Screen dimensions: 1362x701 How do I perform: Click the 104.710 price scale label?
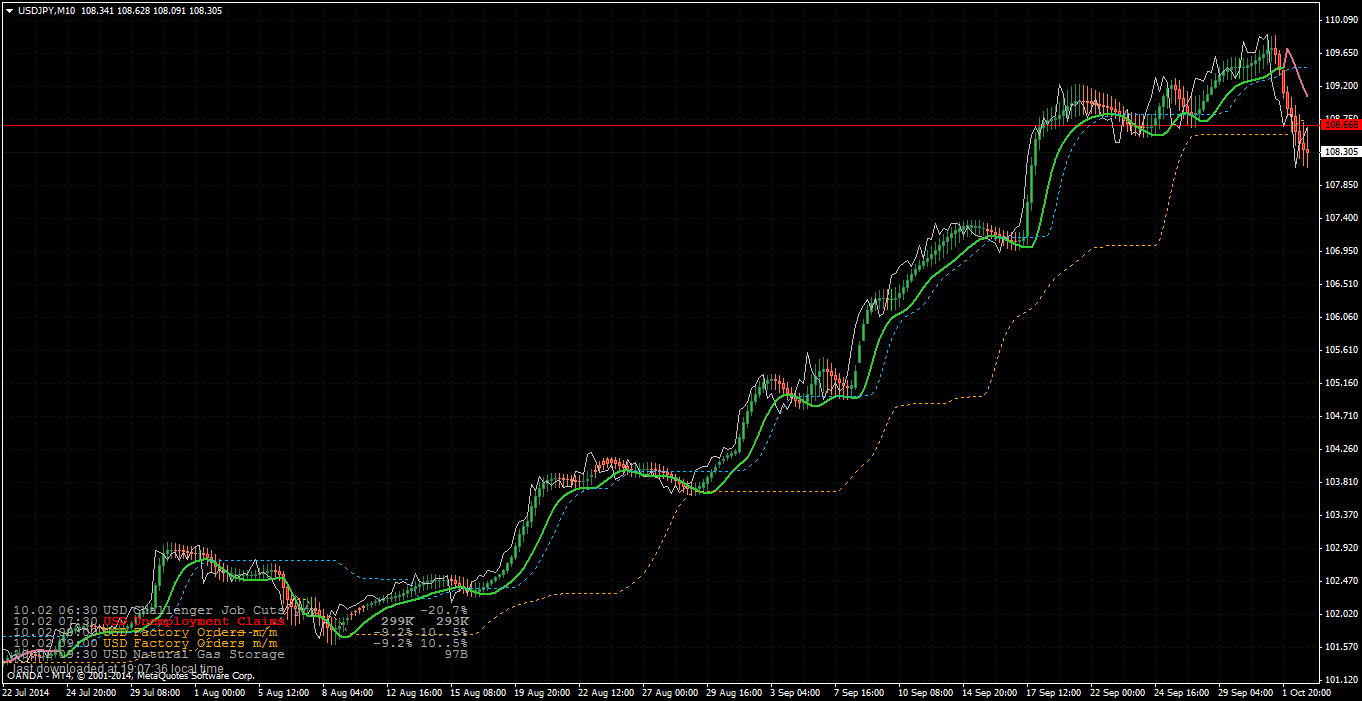1340,416
